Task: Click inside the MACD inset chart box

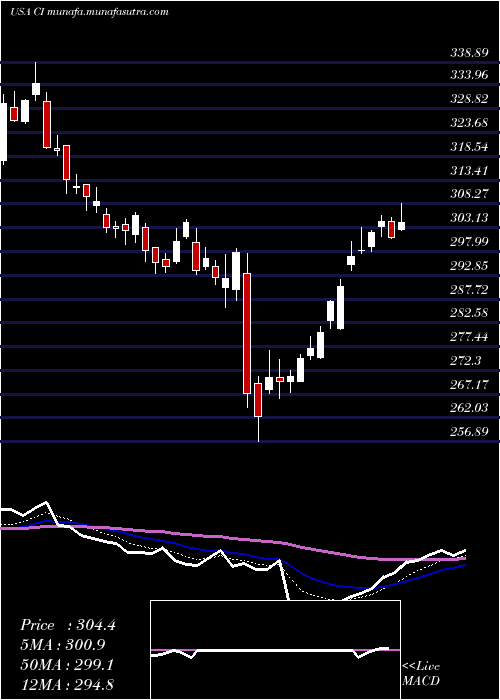Action: click(x=275, y=650)
